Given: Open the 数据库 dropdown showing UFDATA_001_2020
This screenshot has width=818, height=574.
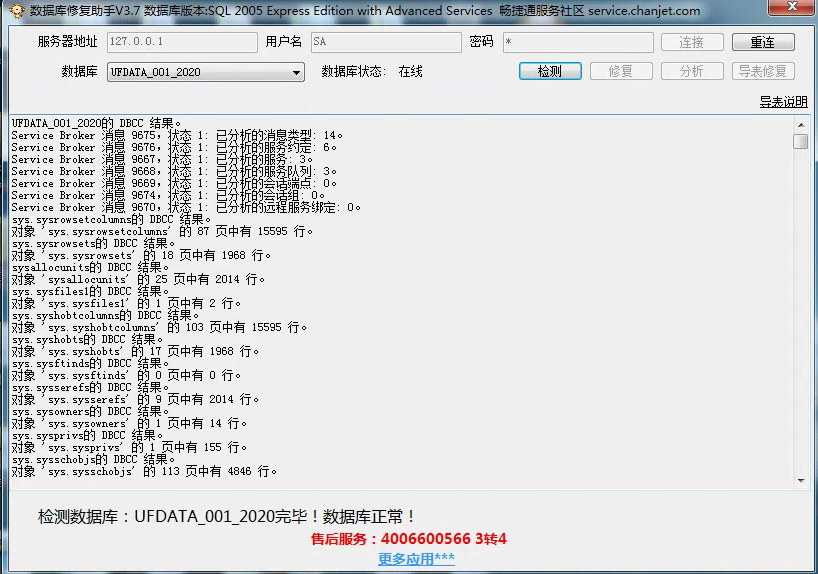Looking at the screenshot, I should click(206, 72).
